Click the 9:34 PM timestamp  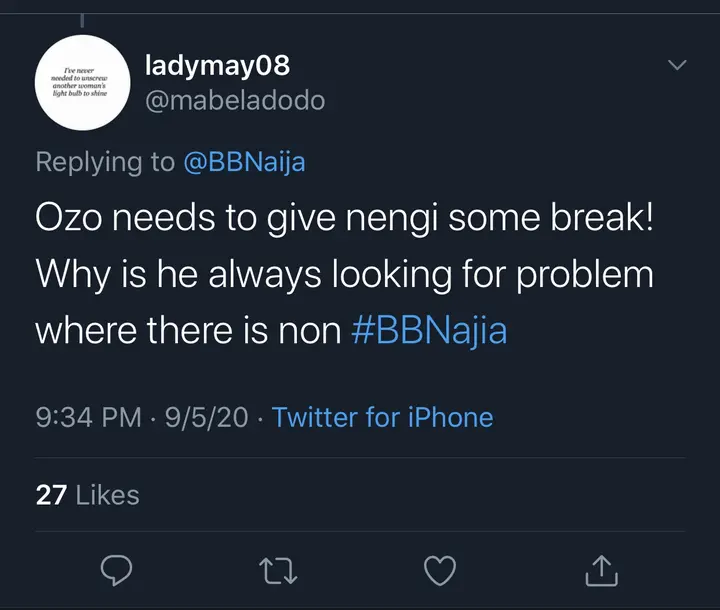click(88, 417)
